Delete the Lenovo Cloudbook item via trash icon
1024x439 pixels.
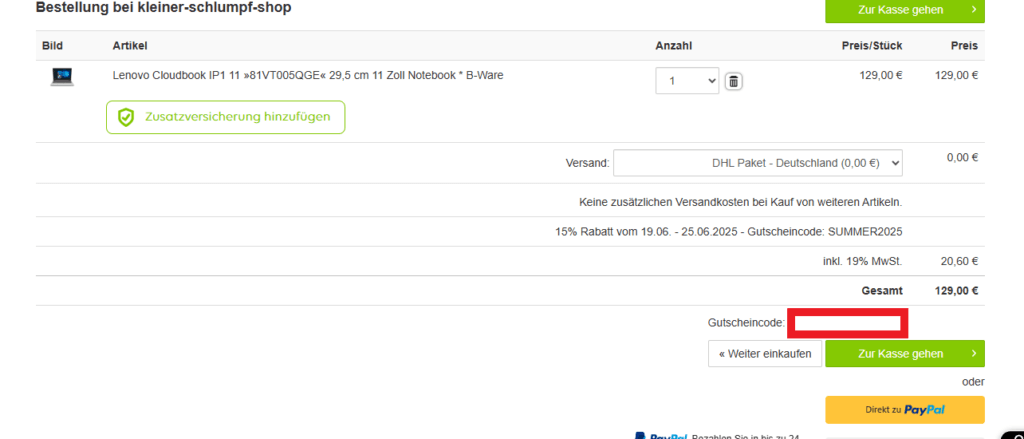coord(733,82)
